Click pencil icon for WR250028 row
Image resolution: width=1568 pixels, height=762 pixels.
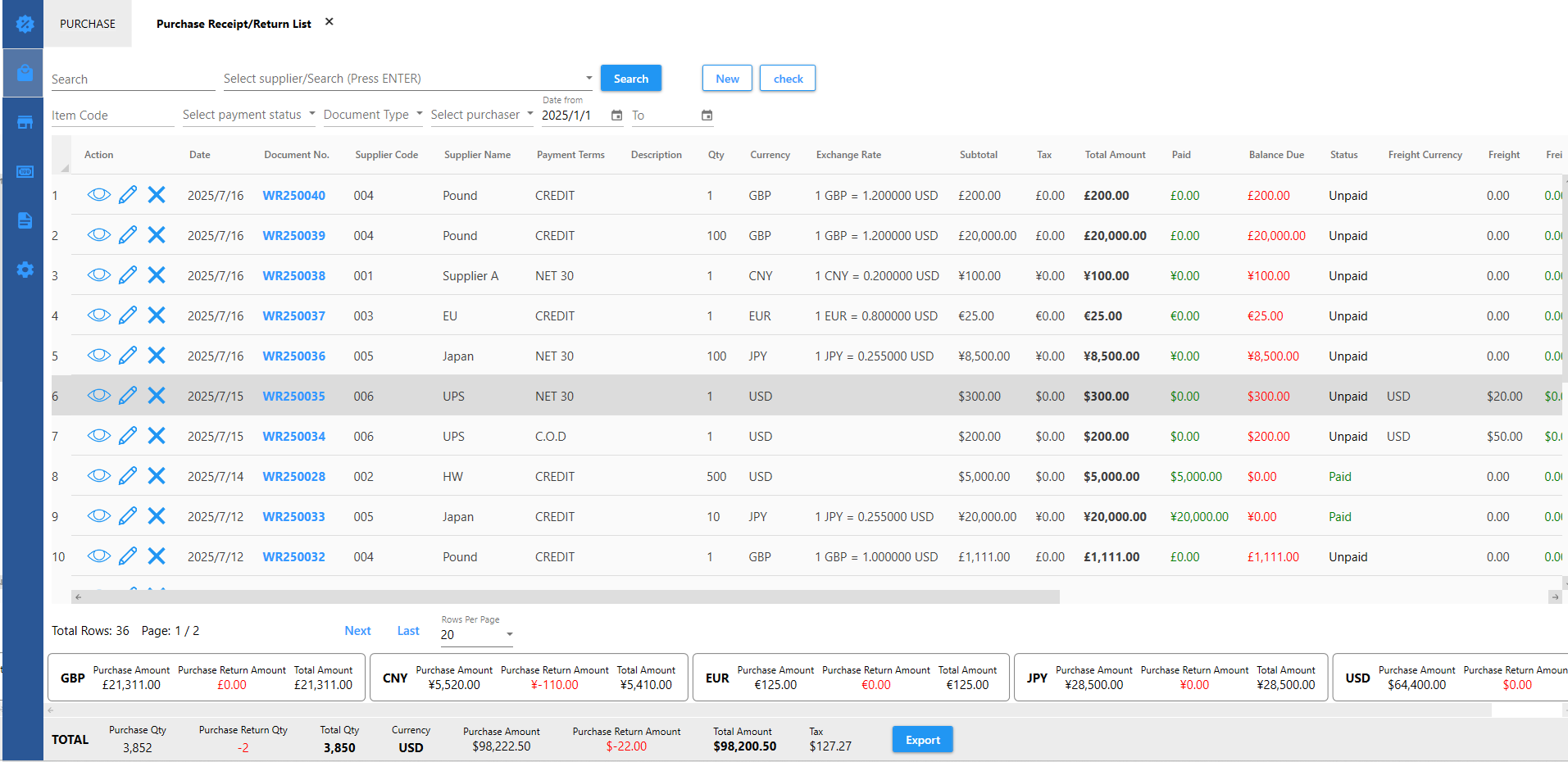tap(128, 476)
